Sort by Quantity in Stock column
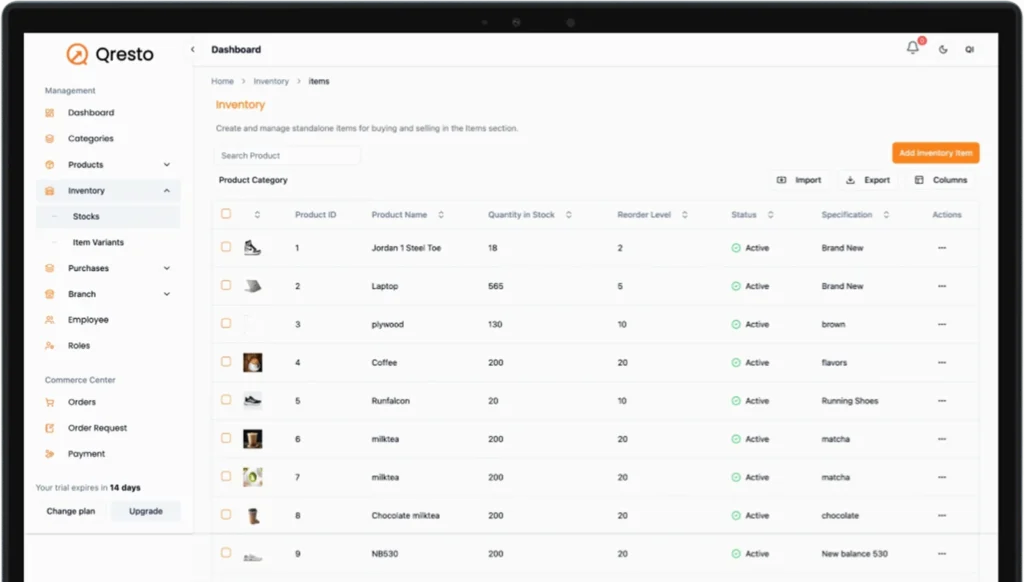The image size is (1024, 582). (x=568, y=215)
